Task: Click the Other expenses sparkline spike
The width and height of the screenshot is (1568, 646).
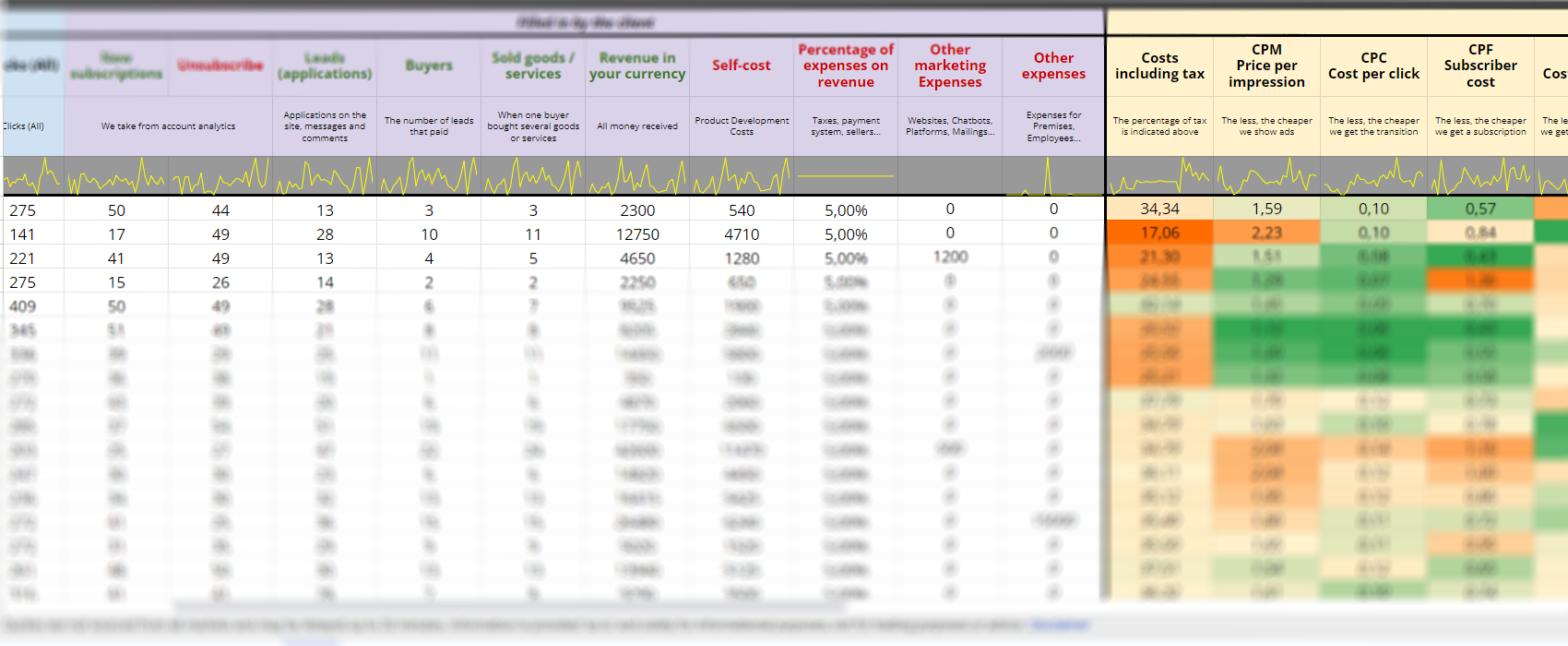Action: [x=1048, y=175]
